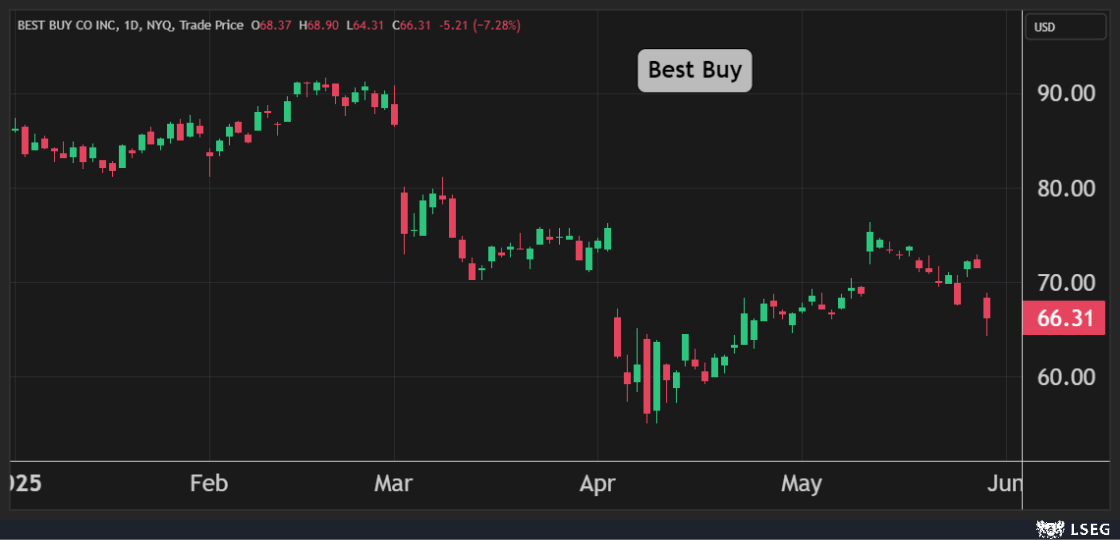Click the 60.00 price axis label
This screenshot has height=540, width=1120.
click(x=1064, y=377)
